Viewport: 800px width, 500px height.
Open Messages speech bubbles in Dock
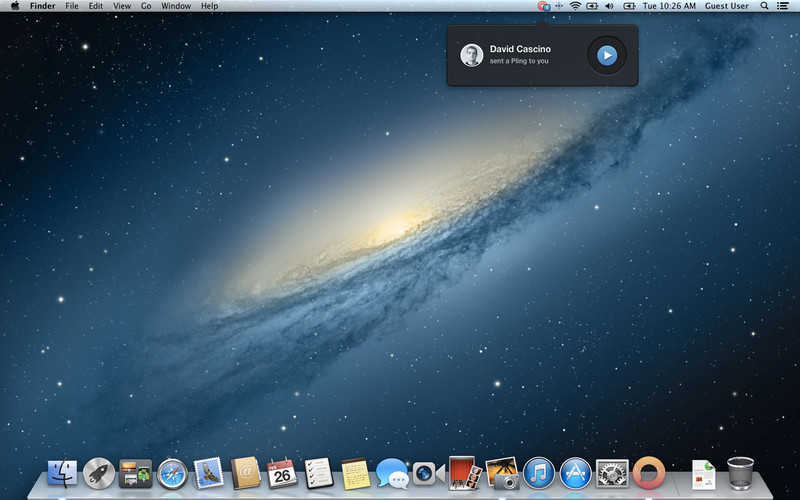pos(392,473)
